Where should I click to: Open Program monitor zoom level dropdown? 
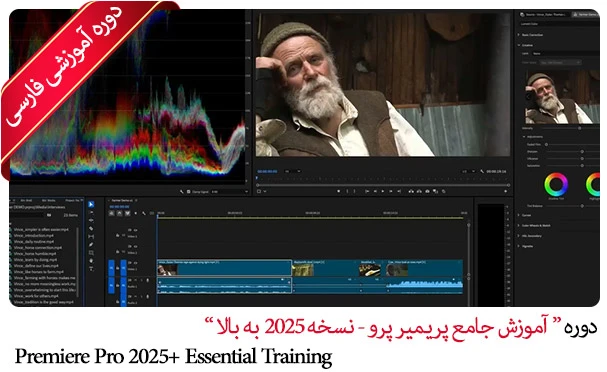[292, 171]
